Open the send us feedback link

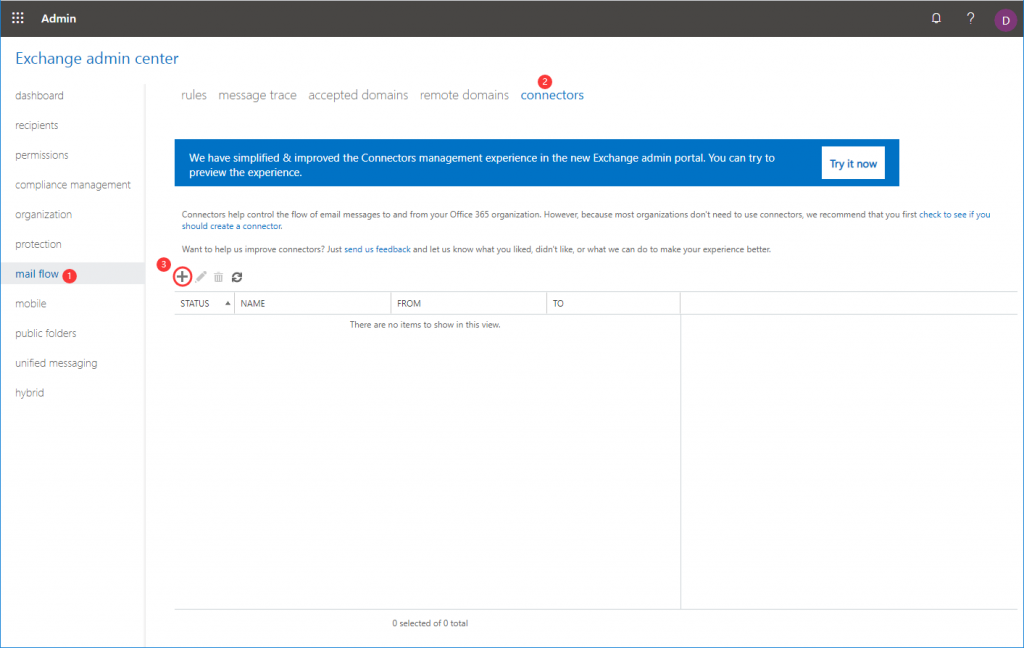pos(377,250)
